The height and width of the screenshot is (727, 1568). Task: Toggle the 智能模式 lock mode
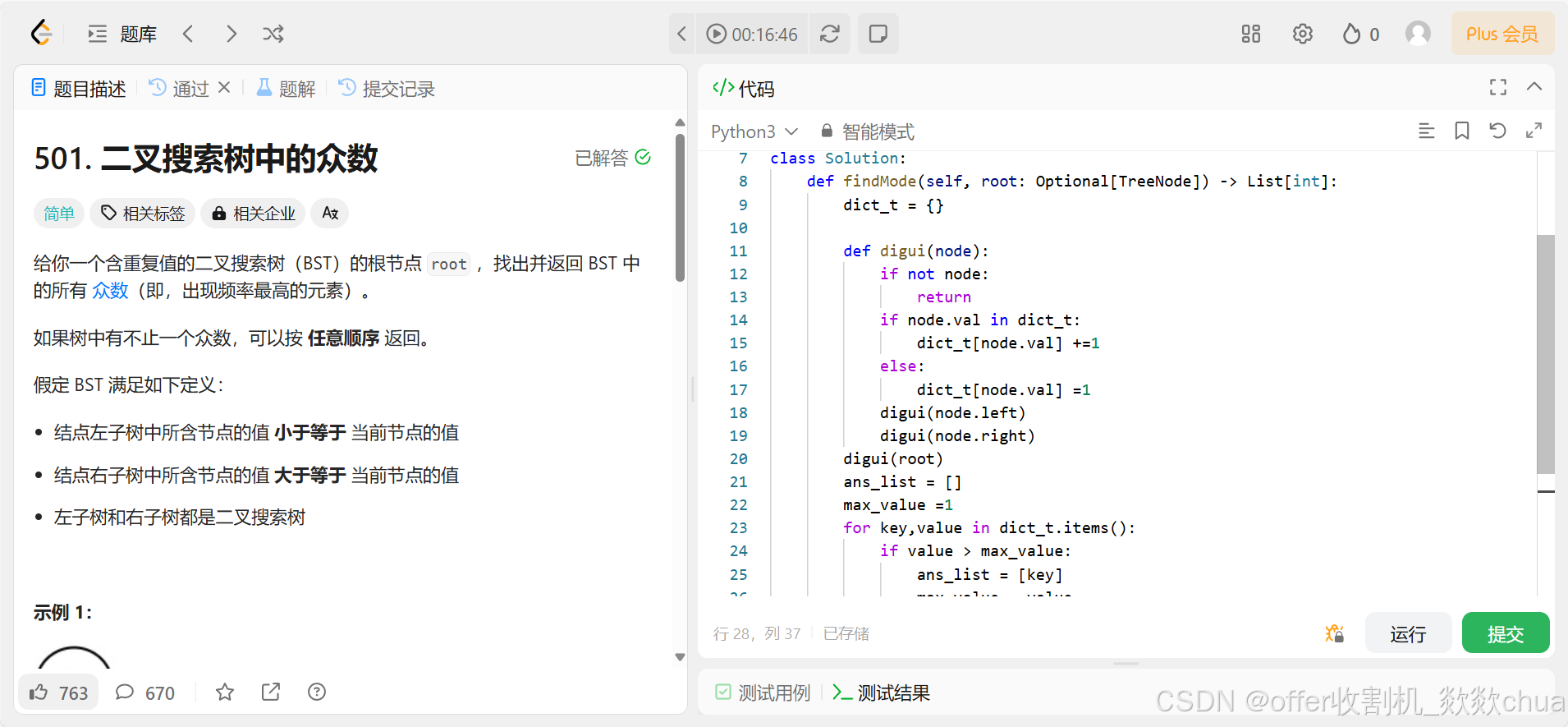click(868, 131)
